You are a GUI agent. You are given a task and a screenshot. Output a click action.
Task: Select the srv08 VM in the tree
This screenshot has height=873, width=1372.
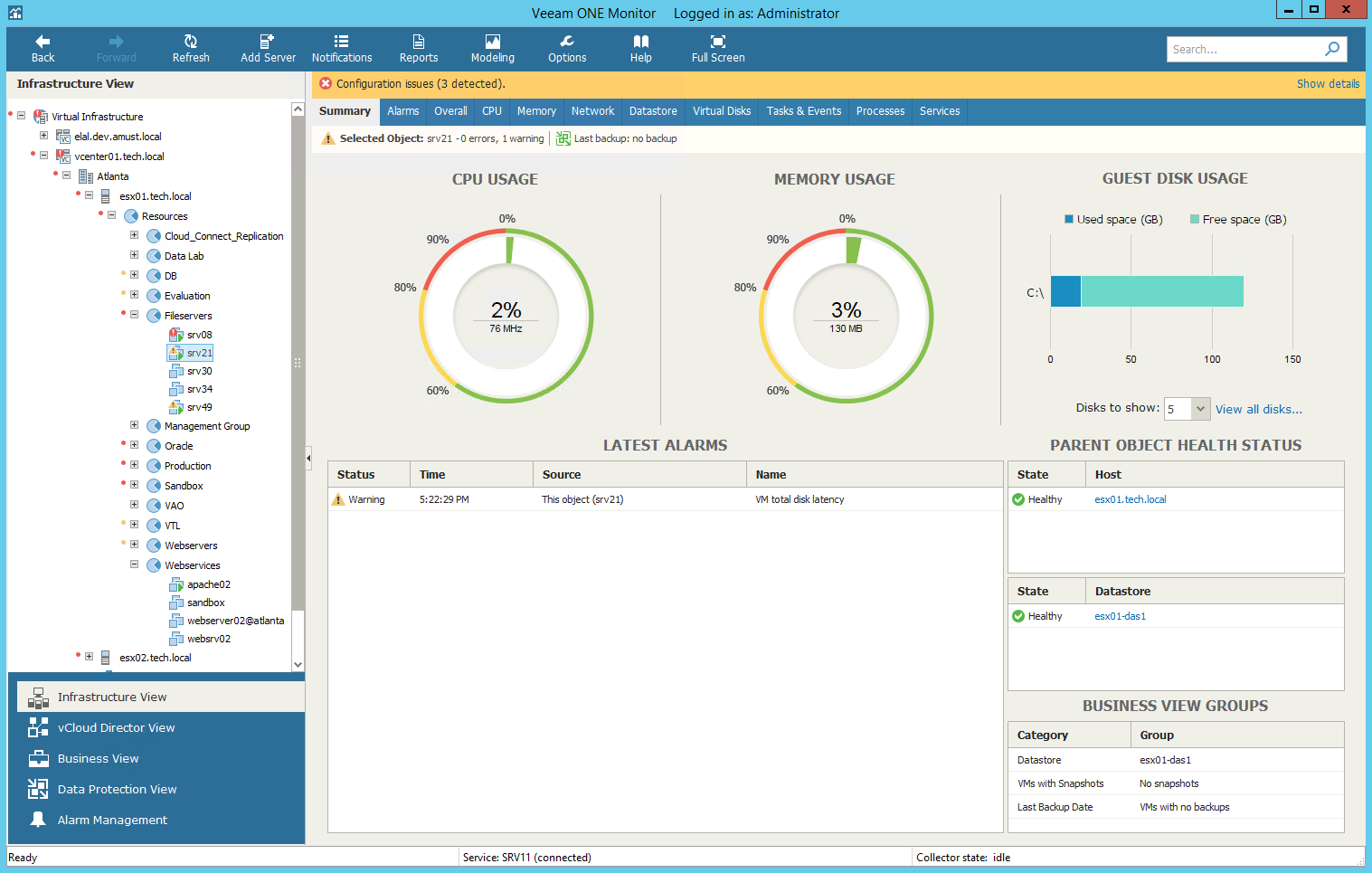[199, 335]
